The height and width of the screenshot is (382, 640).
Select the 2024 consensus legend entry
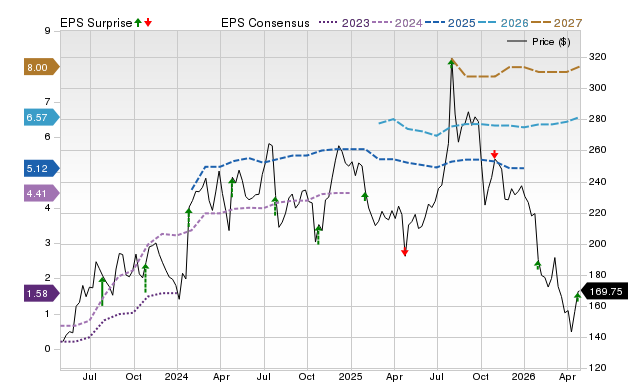point(397,23)
